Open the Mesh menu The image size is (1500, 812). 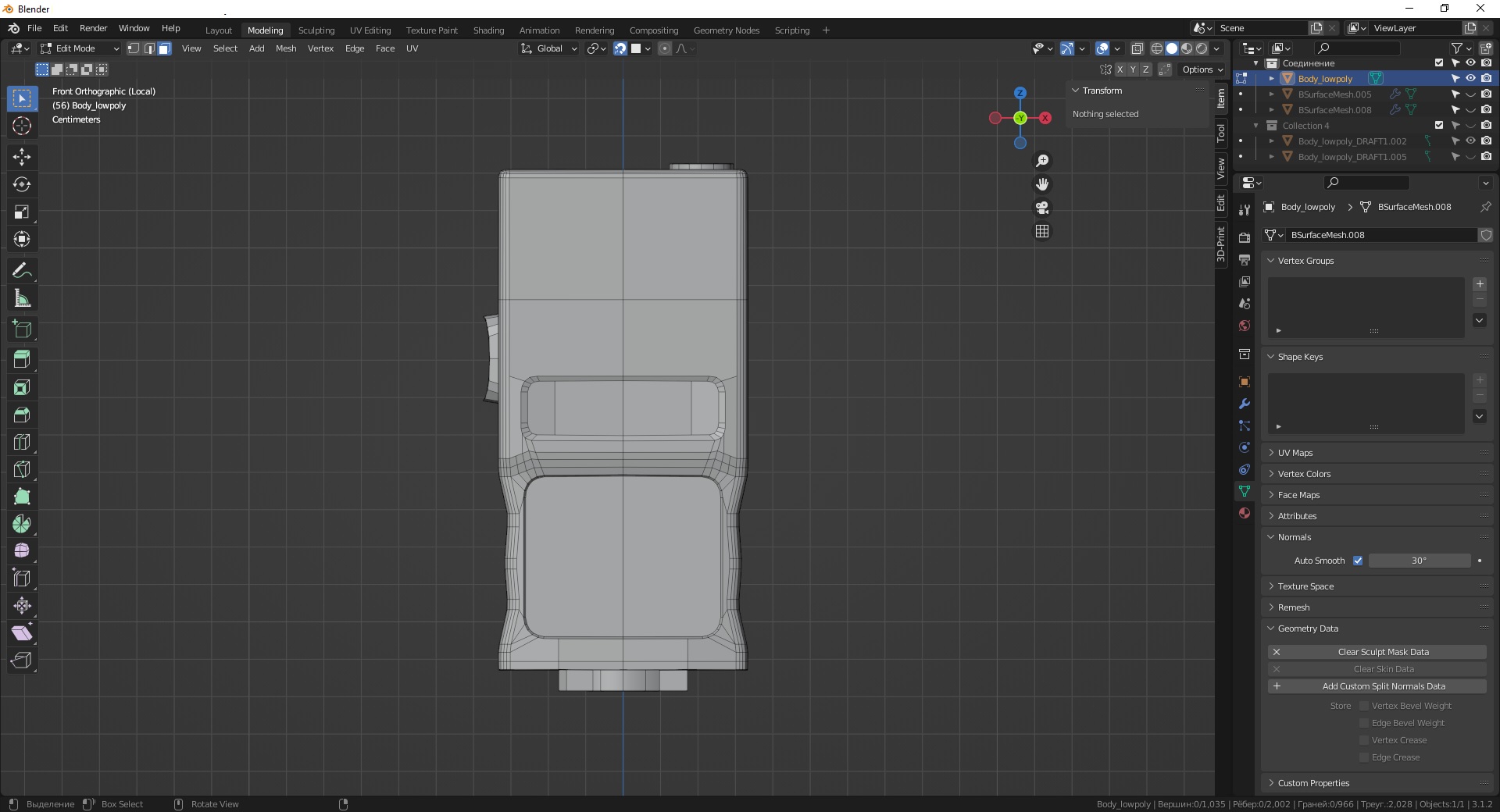pyautogui.click(x=286, y=48)
